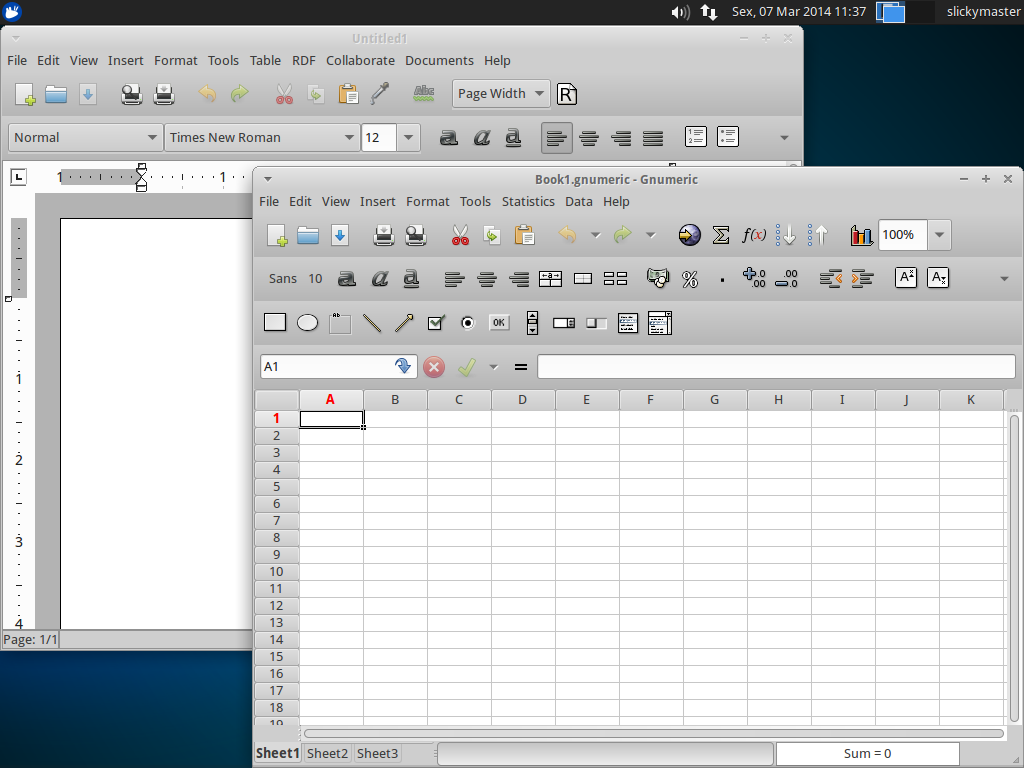The width and height of the screenshot is (1024, 768).
Task: Apply percent format to the cell
Action: pyautogui.click(x=690, y=280)
